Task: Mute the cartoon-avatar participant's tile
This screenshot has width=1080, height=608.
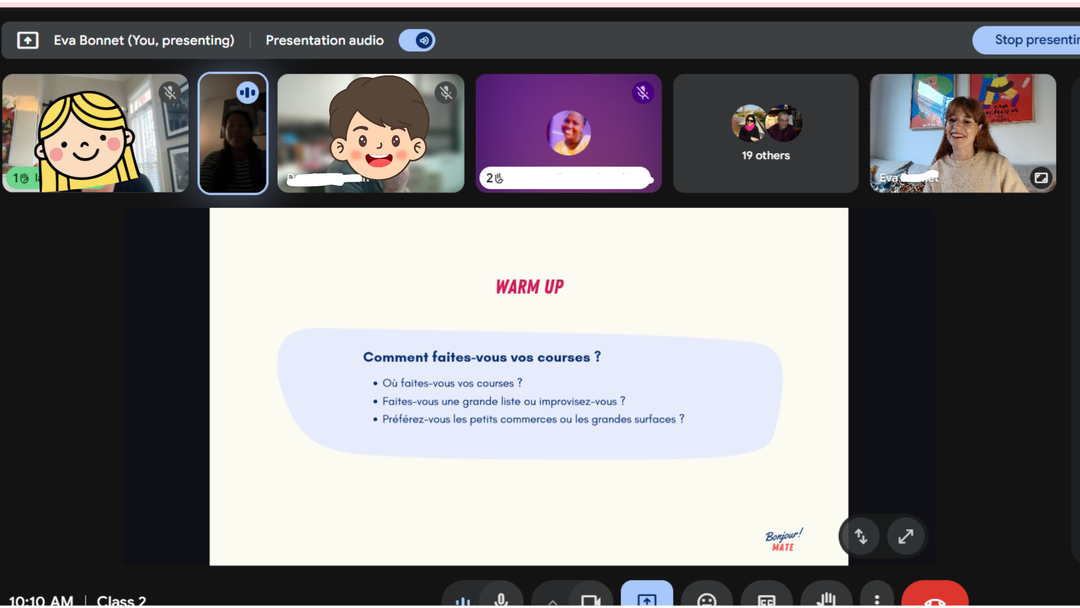Action: pos(446,92)
